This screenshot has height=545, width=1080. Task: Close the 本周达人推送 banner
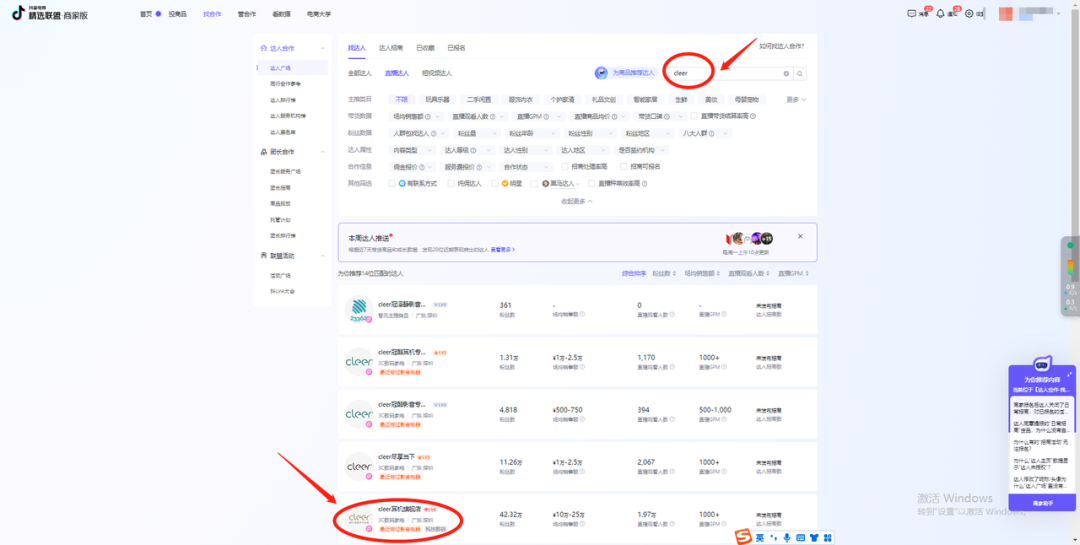tap(800, 236)
